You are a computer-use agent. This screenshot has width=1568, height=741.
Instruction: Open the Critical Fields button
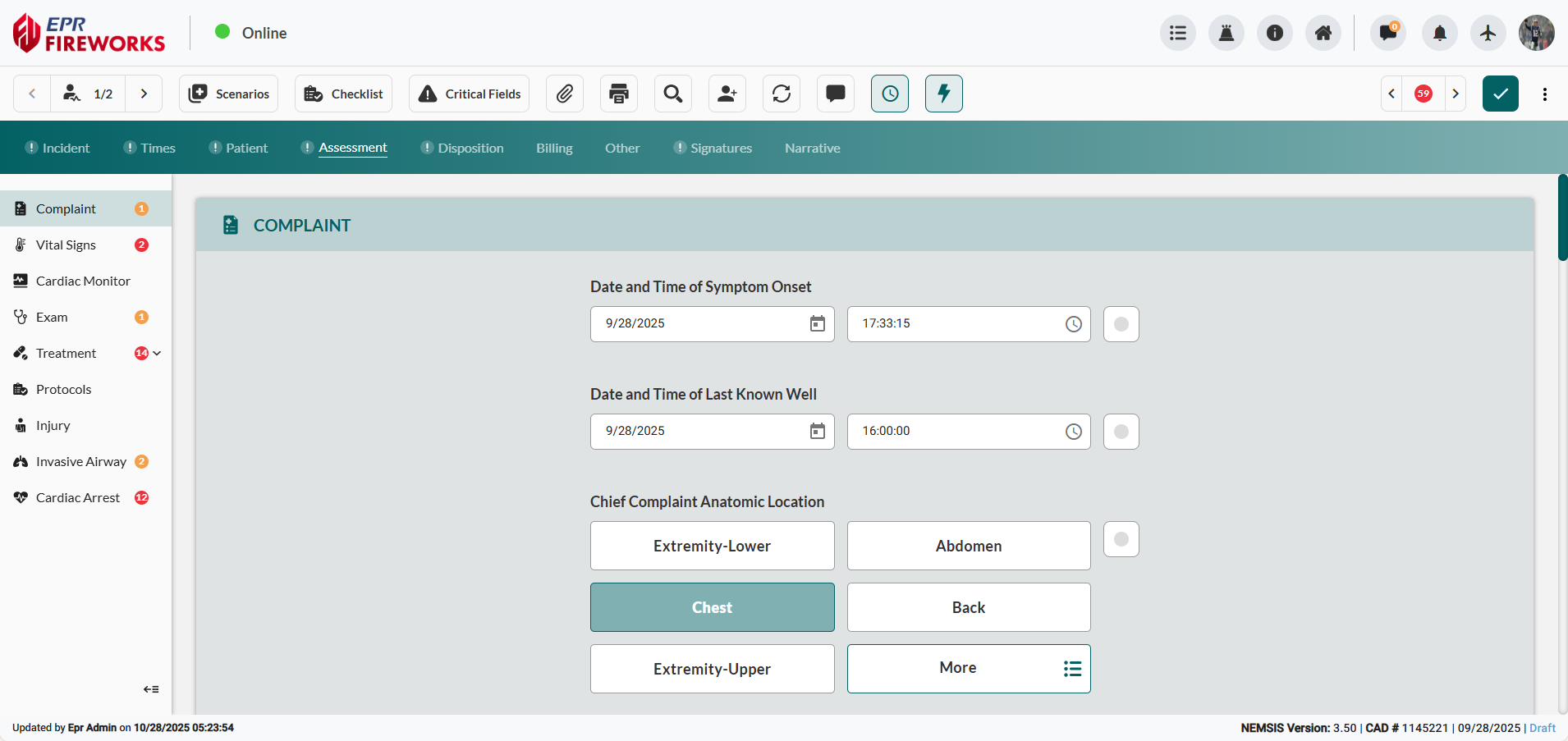(x=469, y=94)
